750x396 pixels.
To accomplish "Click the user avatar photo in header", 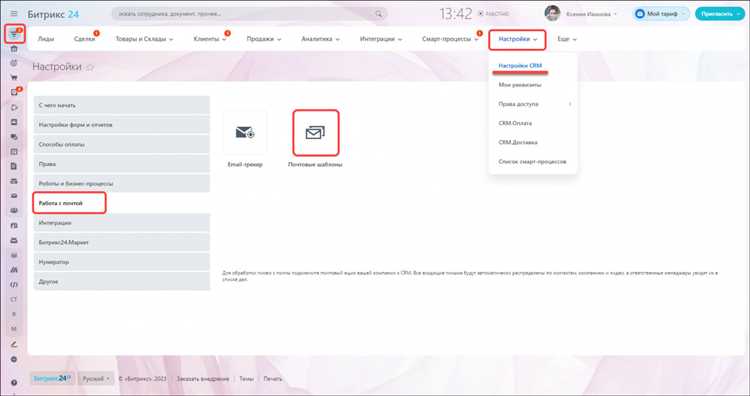I will pyautogui.click(x=552, y=13).
